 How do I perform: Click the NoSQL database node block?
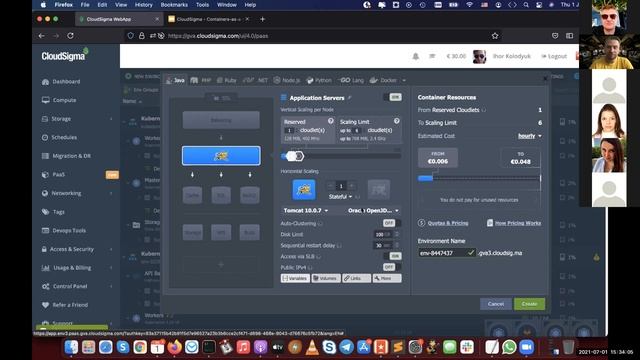coord(249,195)
